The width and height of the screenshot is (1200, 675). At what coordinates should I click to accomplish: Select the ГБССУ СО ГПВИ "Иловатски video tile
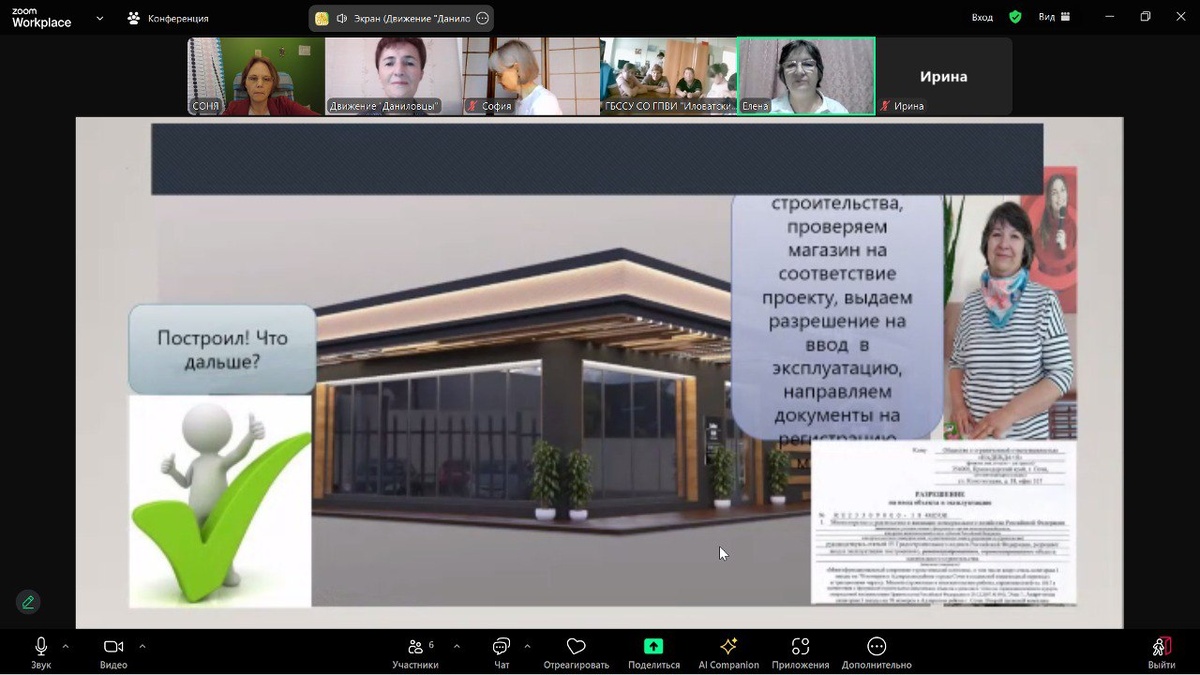pos(668,77)
